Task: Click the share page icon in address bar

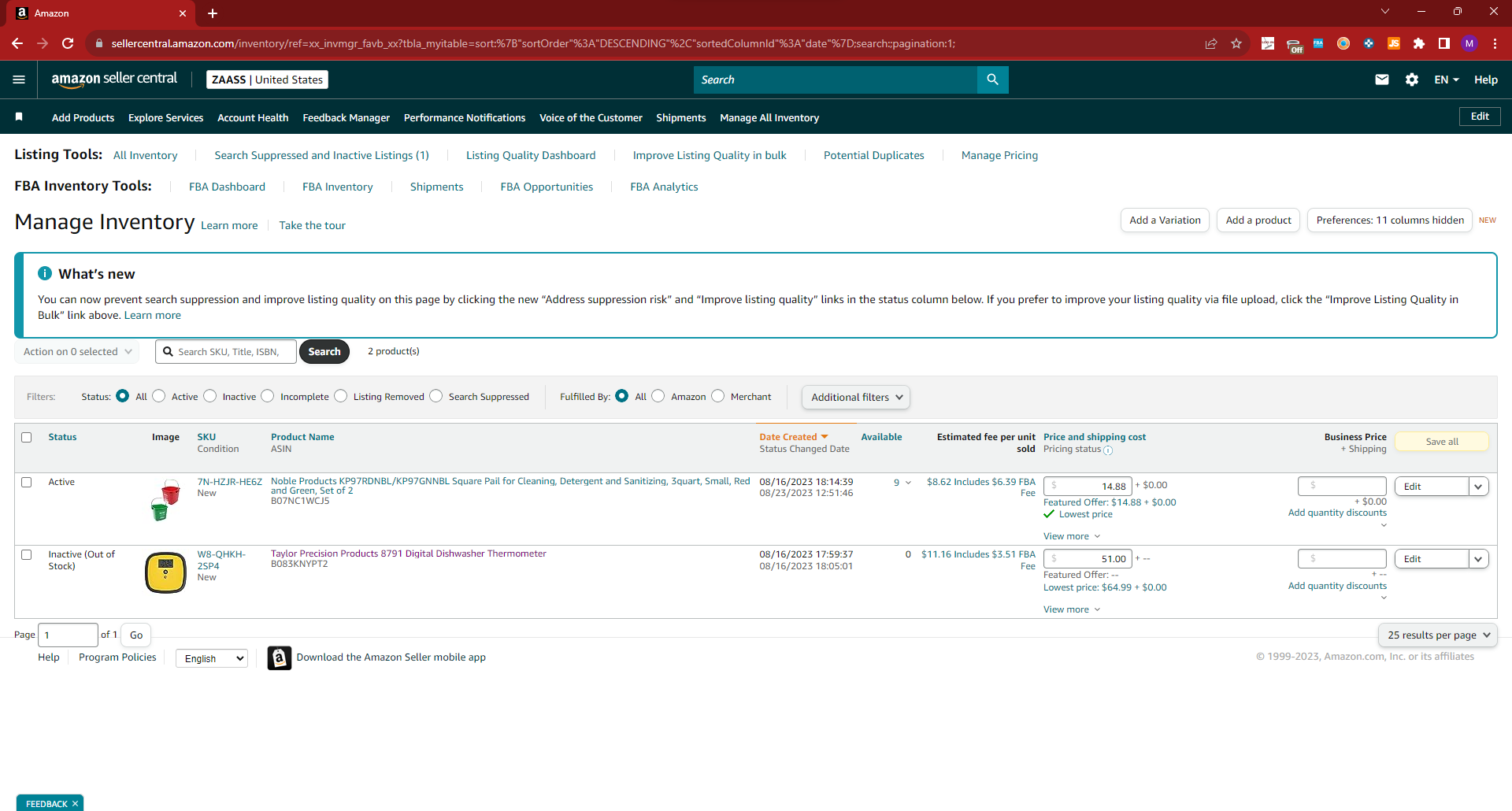Action: (1211, 43)
